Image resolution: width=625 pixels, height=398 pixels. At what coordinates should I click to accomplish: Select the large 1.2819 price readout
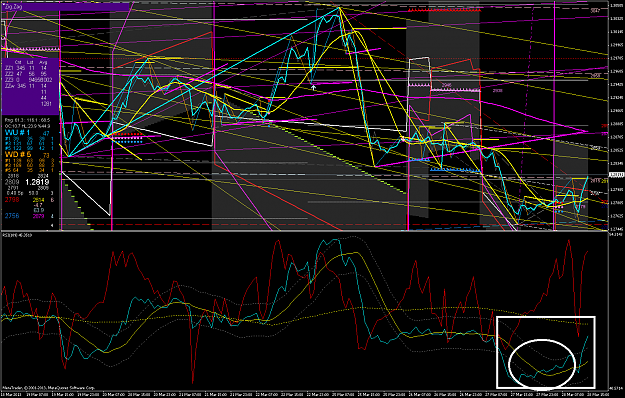coord(37,182)
